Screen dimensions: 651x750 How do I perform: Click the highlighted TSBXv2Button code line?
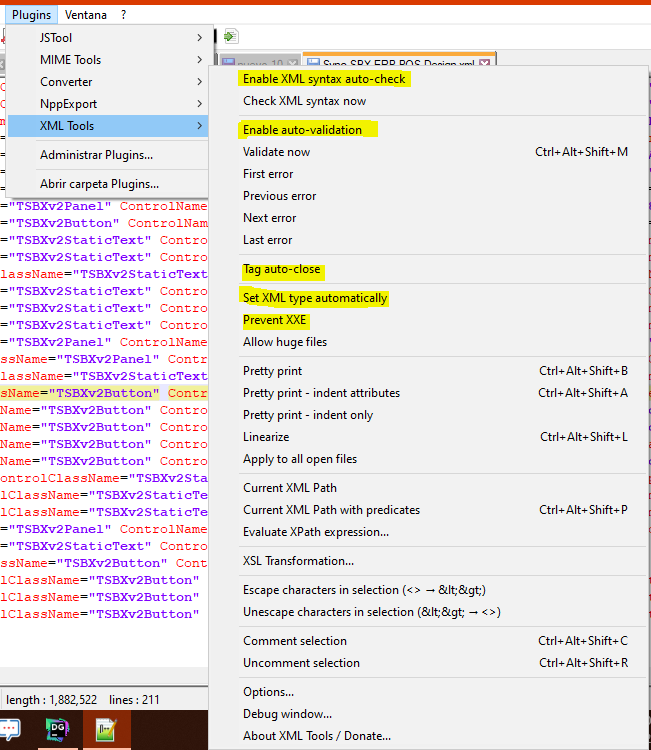point(100,393)
